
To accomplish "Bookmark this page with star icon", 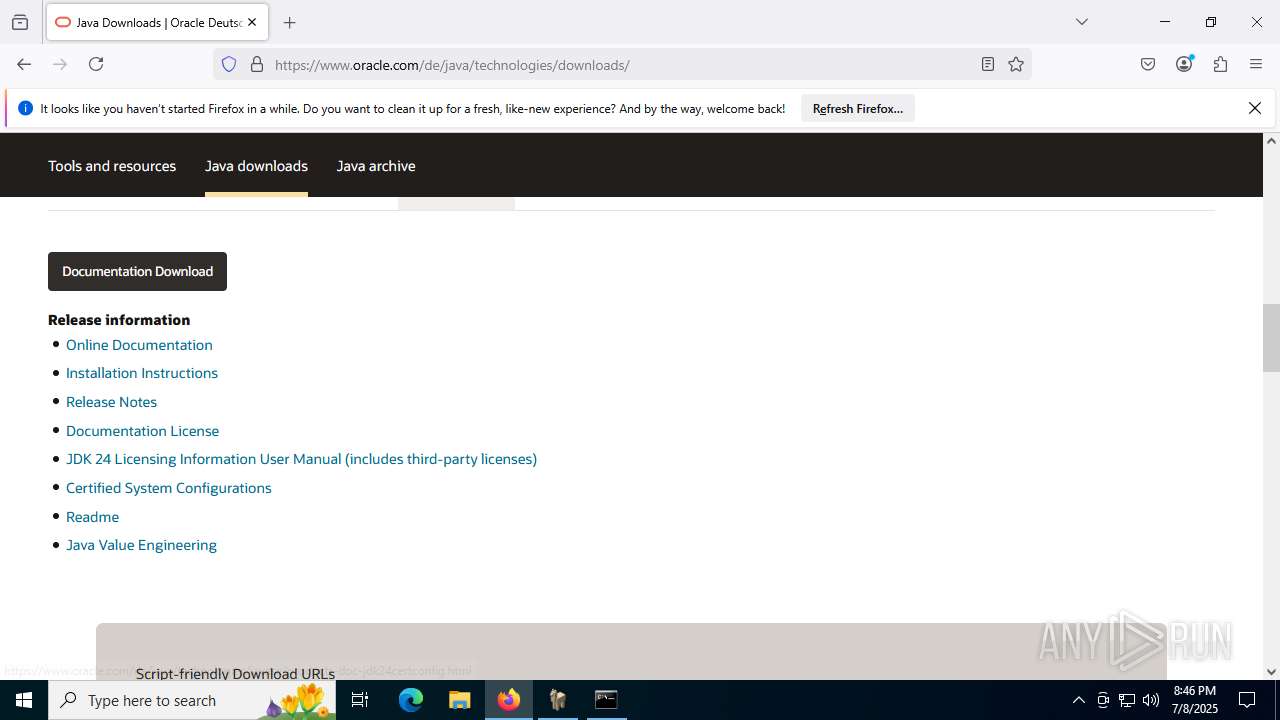I will tap(1016, 64).
